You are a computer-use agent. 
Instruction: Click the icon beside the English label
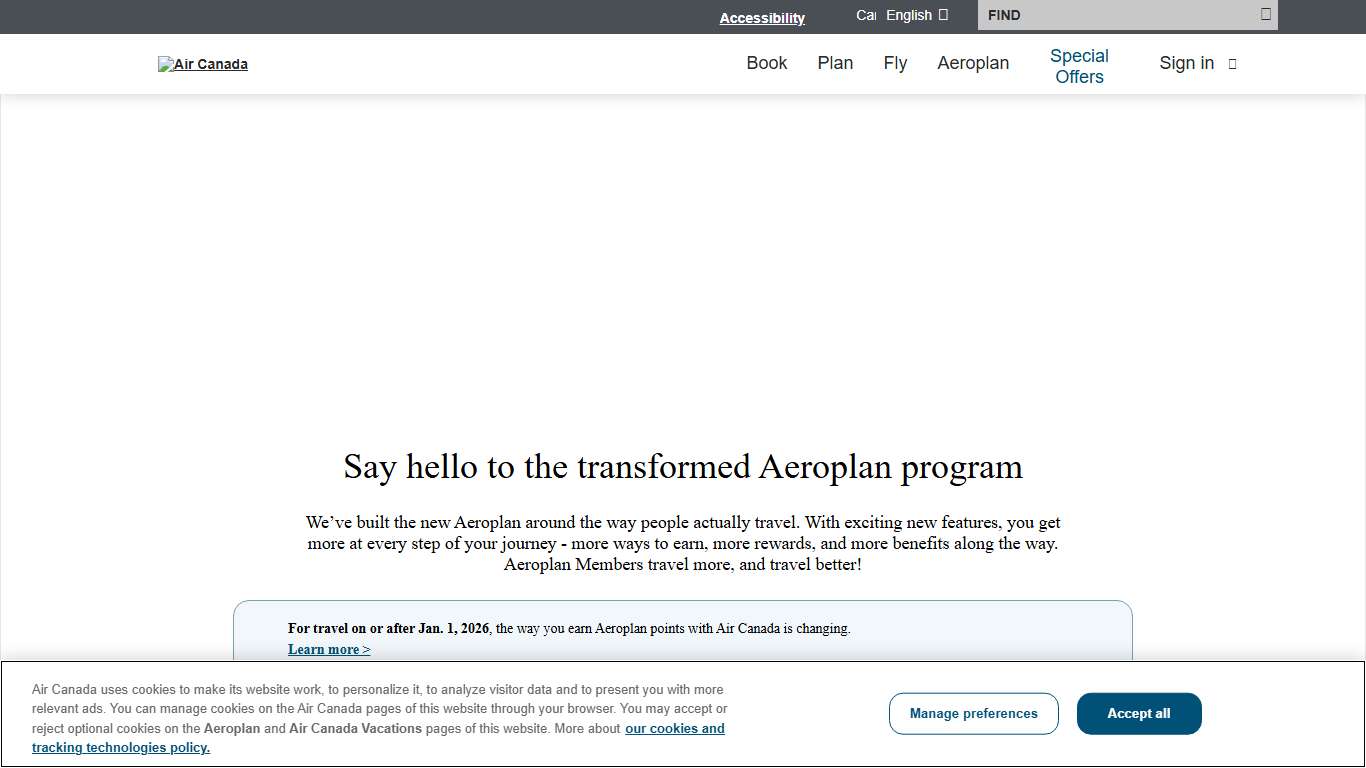pyautogui.click(x=941, y=15)
